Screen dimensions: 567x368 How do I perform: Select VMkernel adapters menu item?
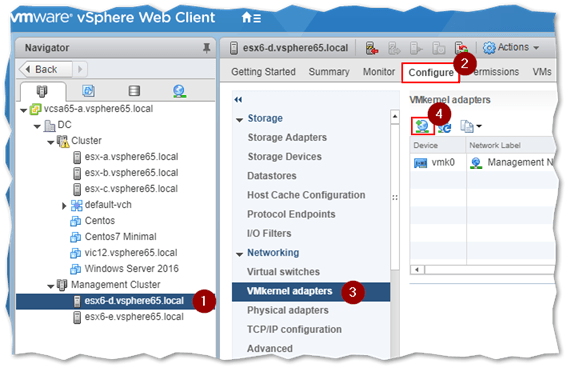311,291
